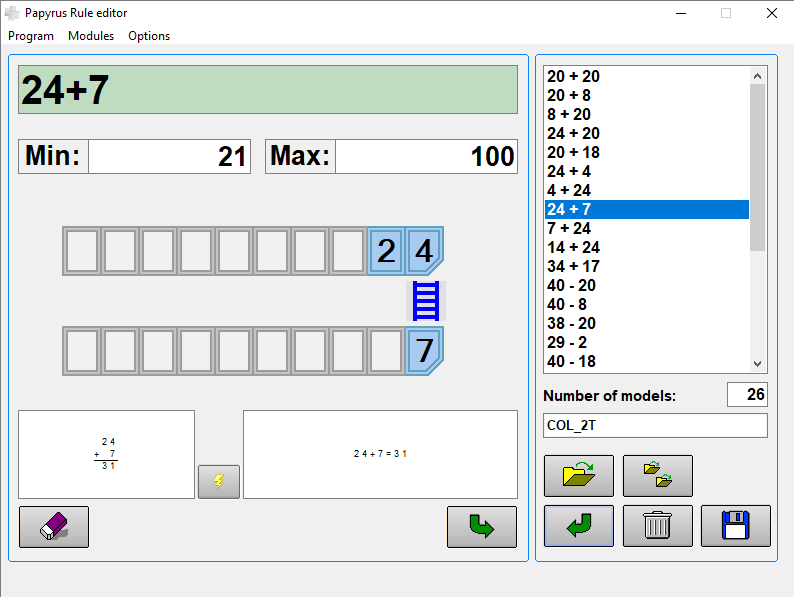Click the trash can delete icon
794x597 pixels.
pyautogui.click(x=657, y=526)
